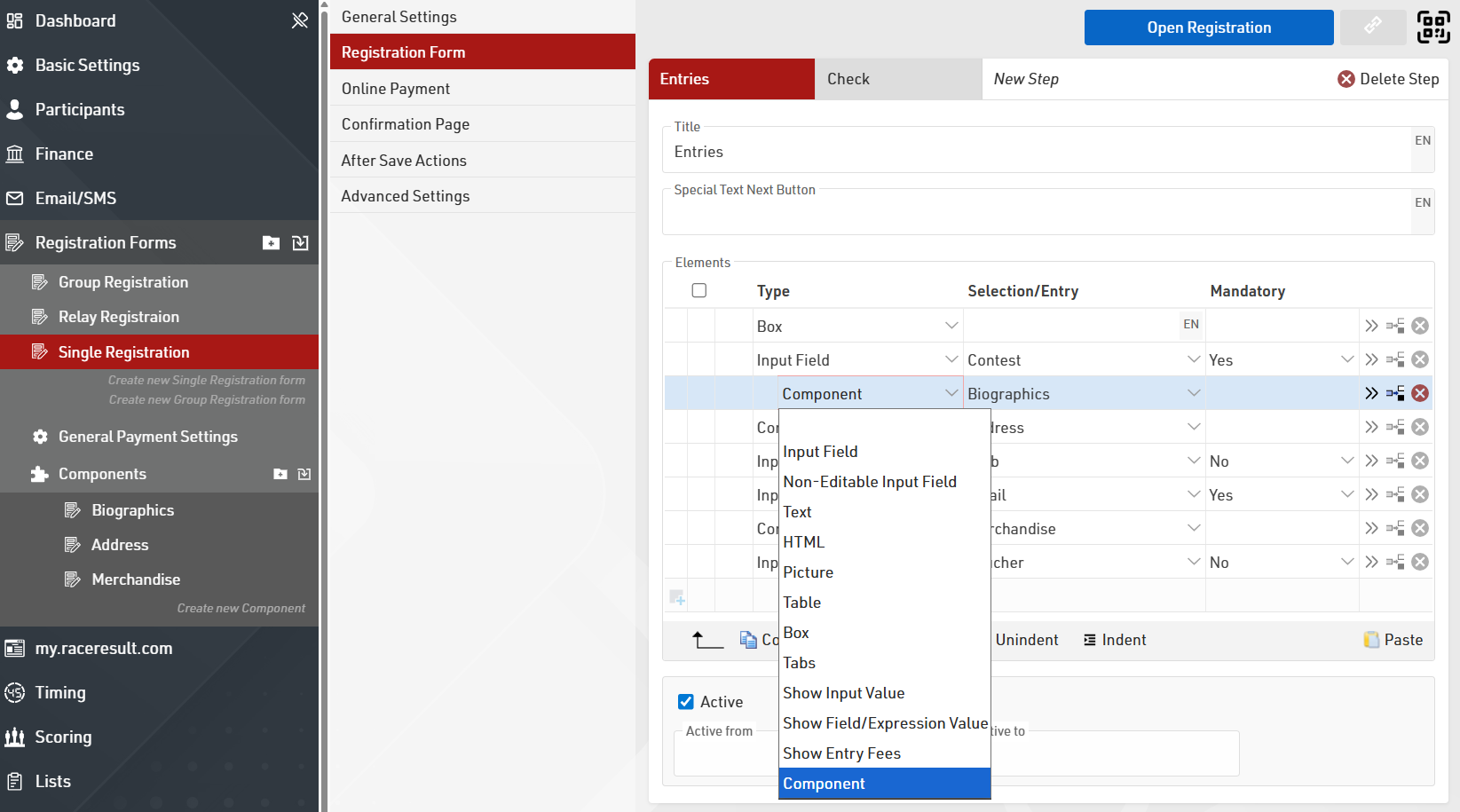This screenshot has width=1460, height=812.
Task: Add new folder in Registration Forms
Action: pos(272,243)
